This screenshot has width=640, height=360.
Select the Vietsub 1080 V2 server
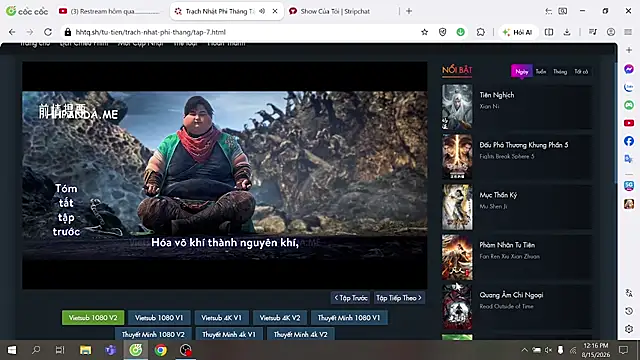[93, 318]
